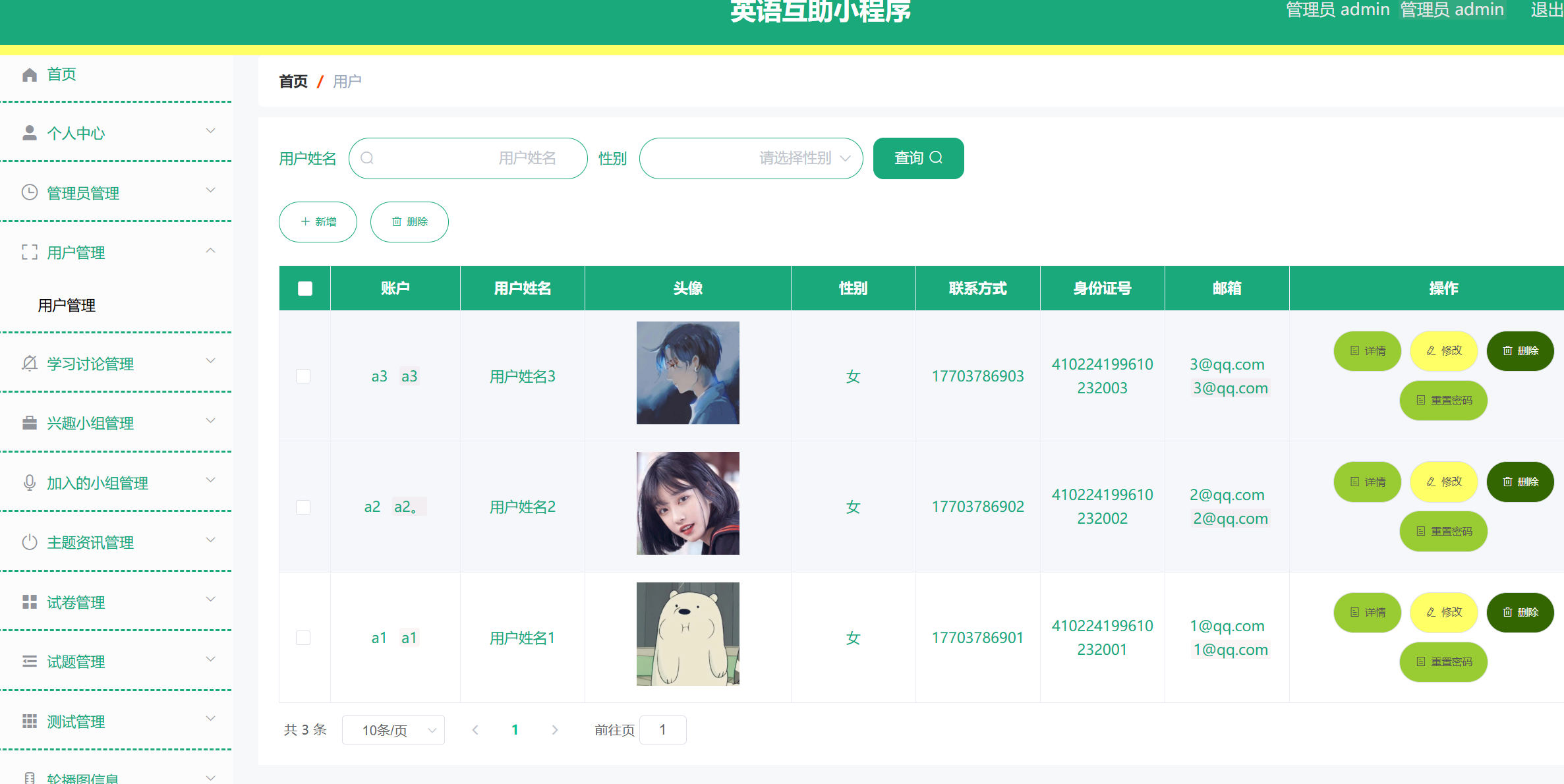
Task: Click the clock icon for 管理员管理
Action: [x=29, y=192]
